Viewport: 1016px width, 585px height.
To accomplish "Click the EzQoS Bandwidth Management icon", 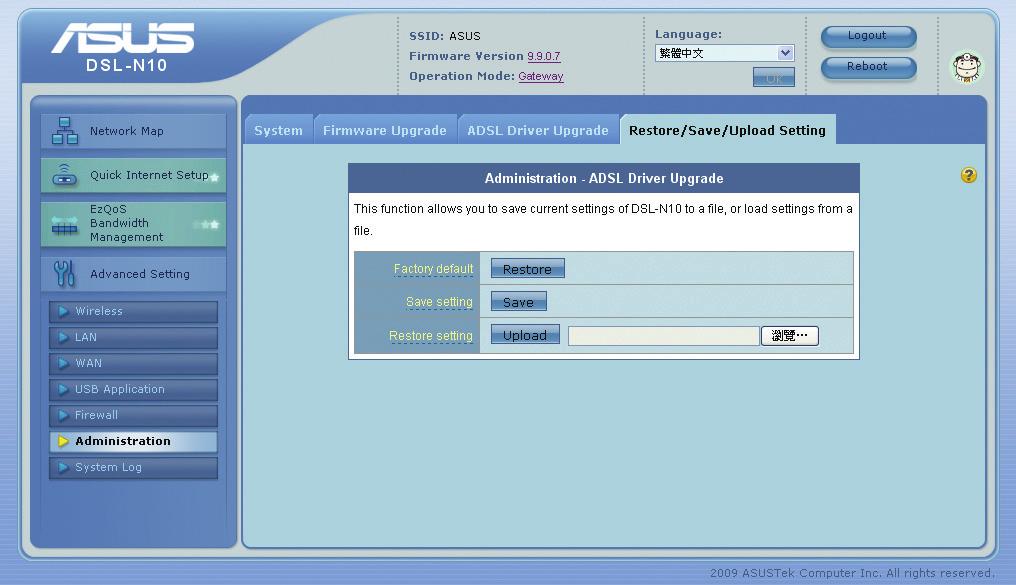I will point(64,225).
